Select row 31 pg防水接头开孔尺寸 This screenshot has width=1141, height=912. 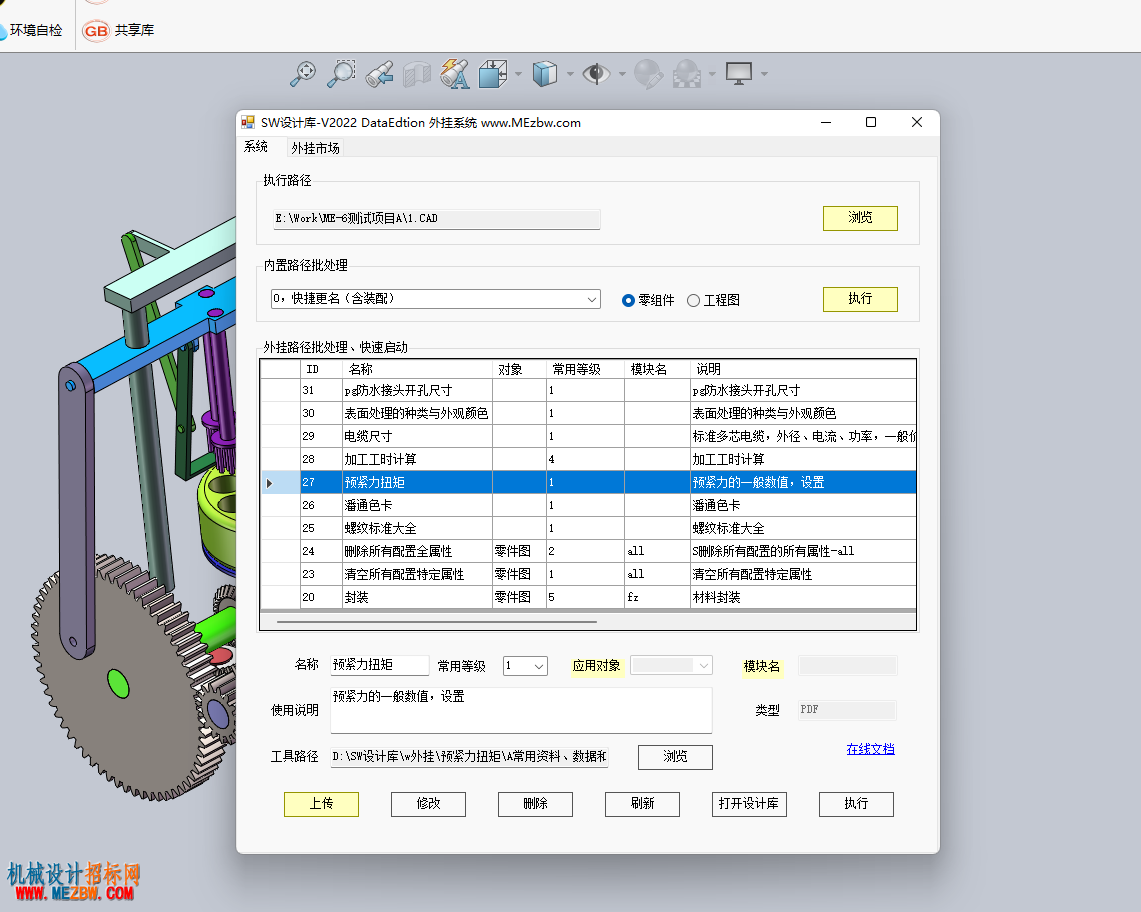click(588, 391)
